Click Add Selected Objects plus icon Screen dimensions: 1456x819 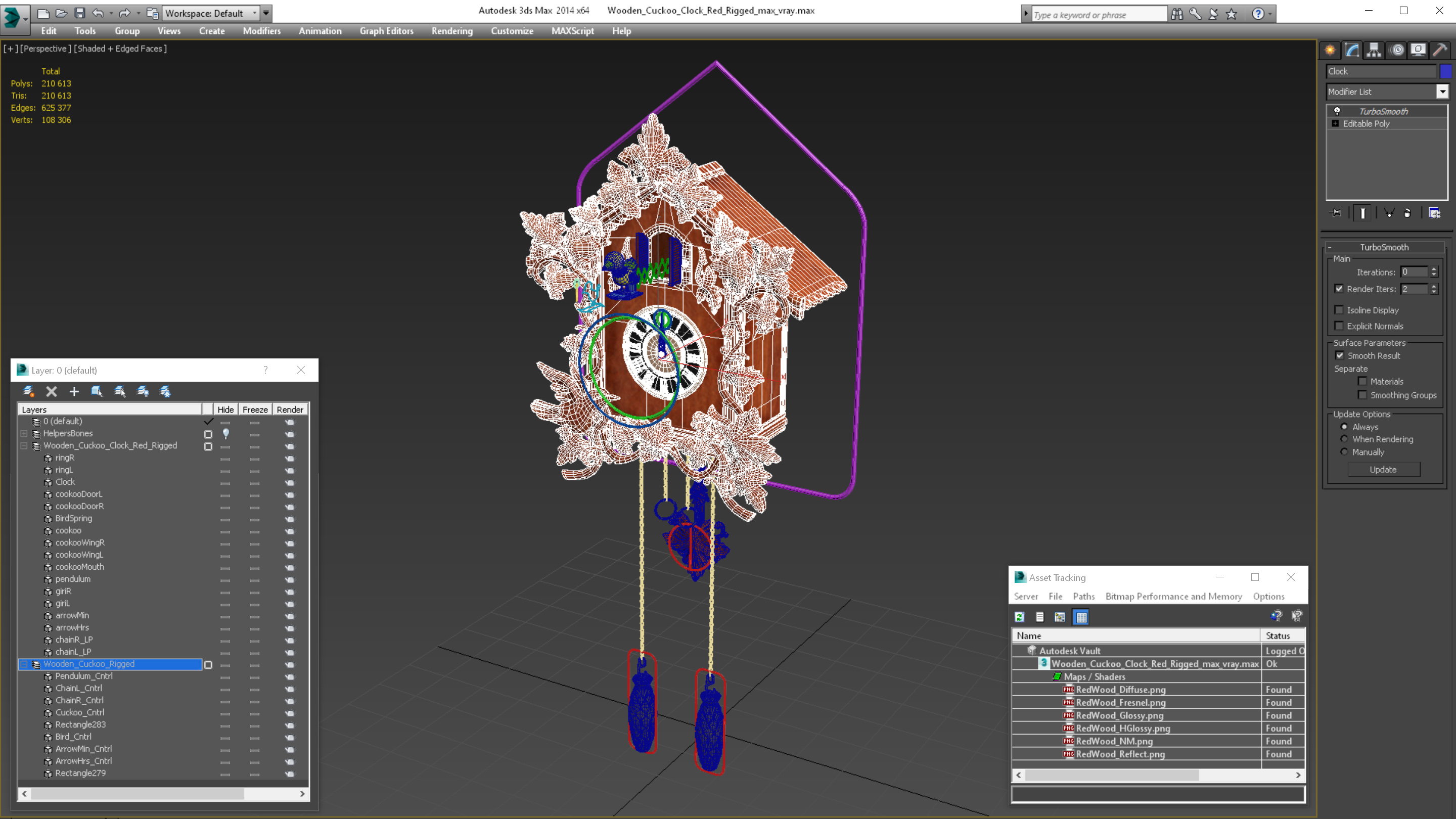74,391
